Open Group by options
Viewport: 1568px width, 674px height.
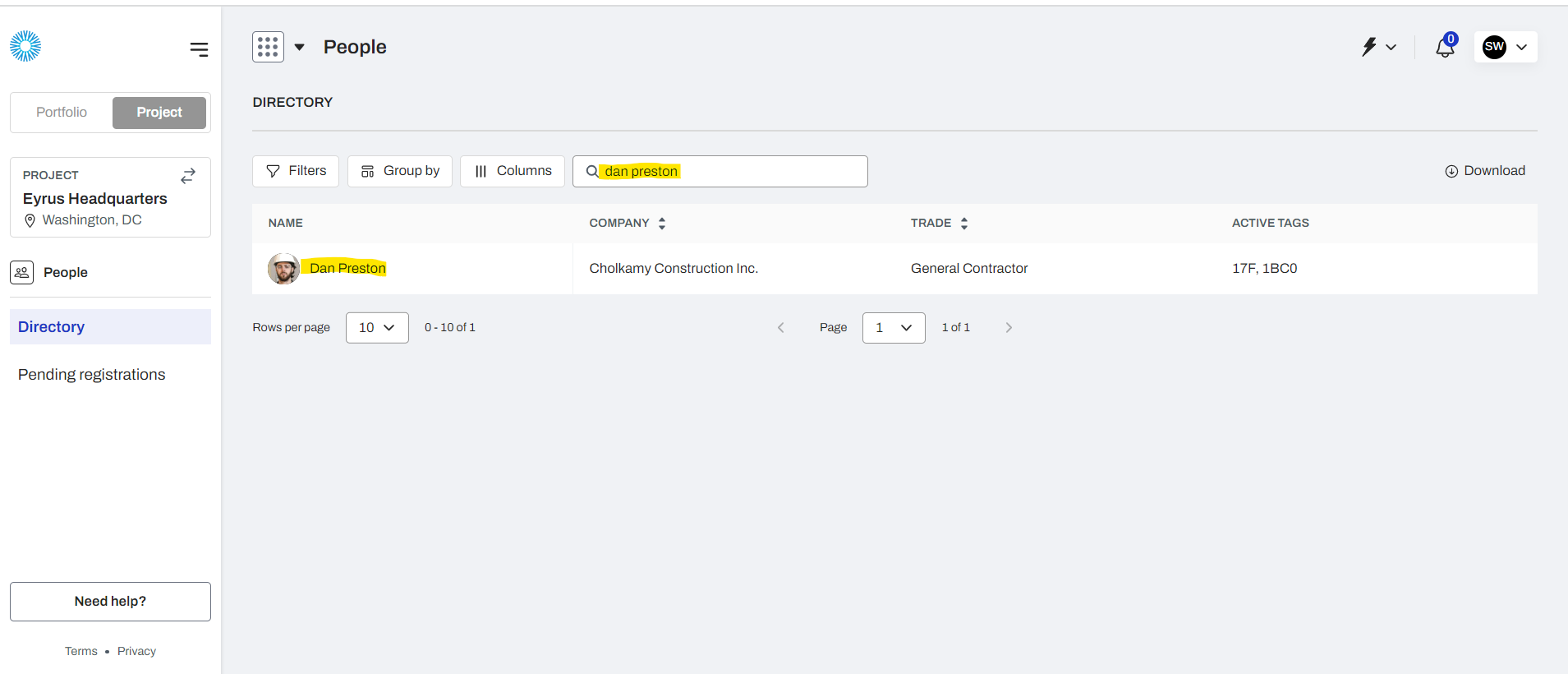tap(400, 171)
